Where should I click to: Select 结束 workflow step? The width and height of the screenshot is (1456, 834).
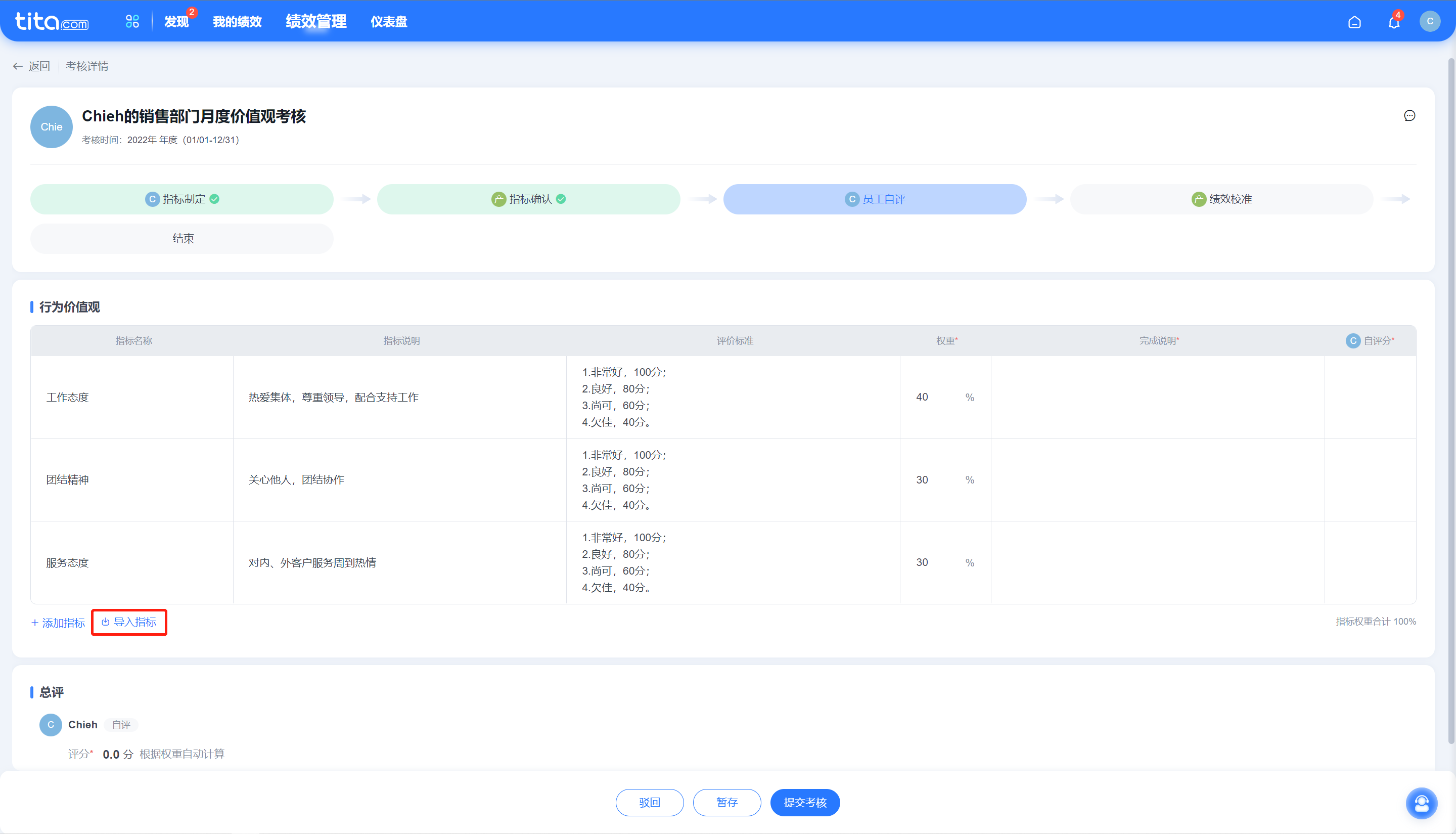click(x=182, y=238)
